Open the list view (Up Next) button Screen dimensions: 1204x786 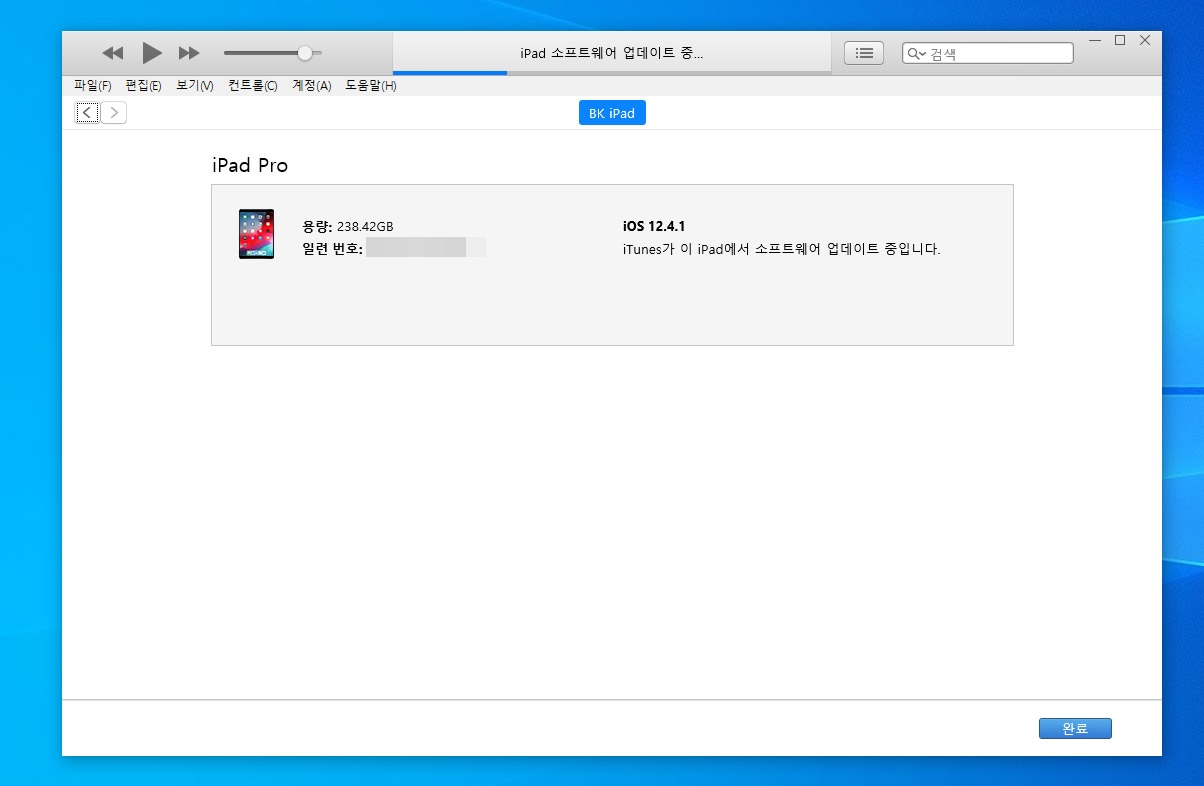click(x=864, y=53)
